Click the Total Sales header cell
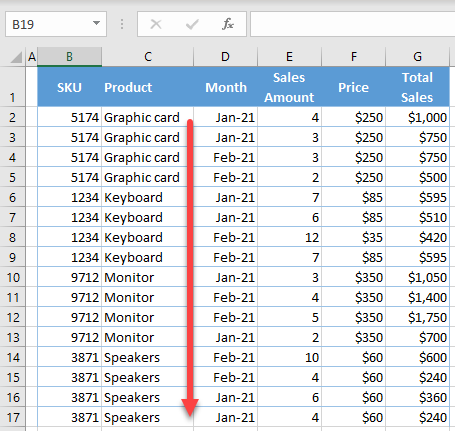 click(x=417, y=87)
